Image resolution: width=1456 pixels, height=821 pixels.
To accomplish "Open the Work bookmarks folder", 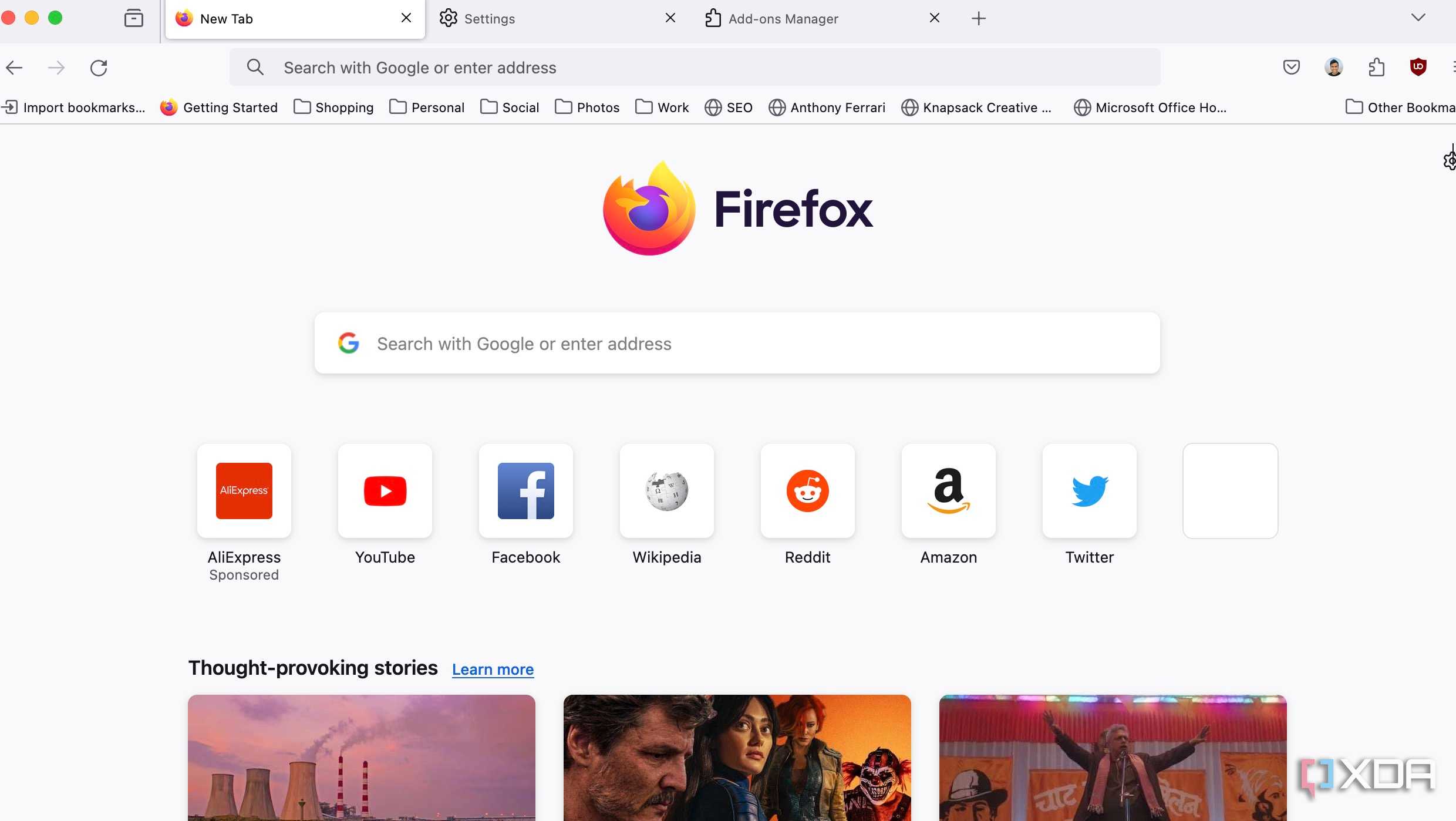I will point(662,107).
